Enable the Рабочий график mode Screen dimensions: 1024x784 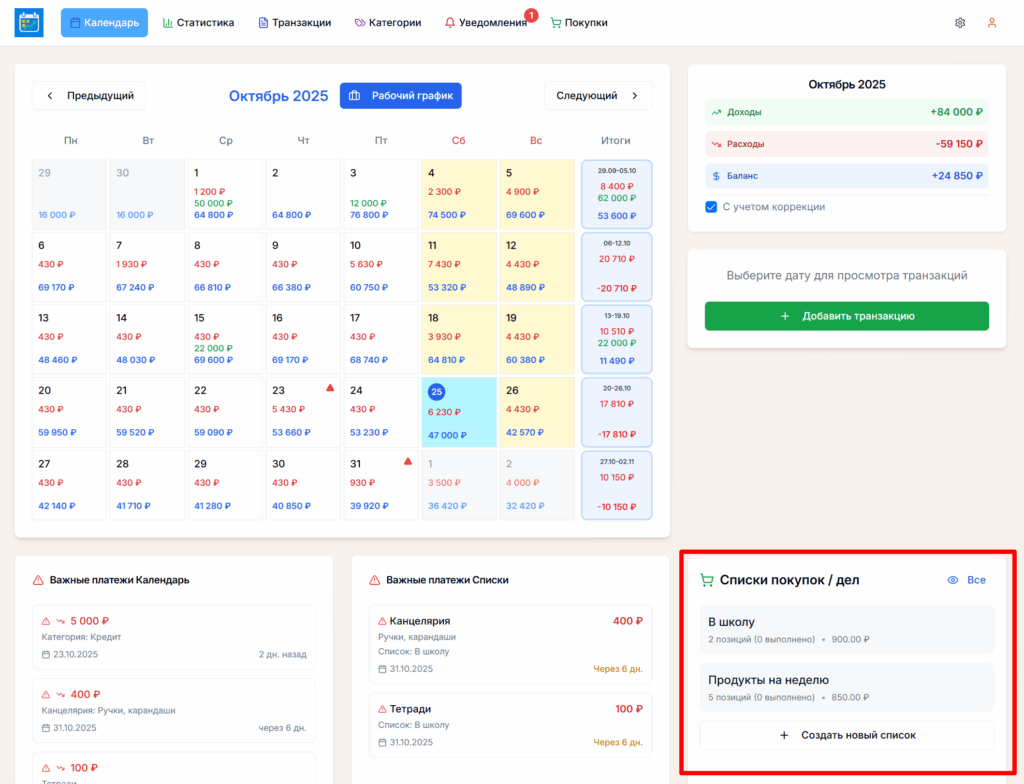(401, 95)
